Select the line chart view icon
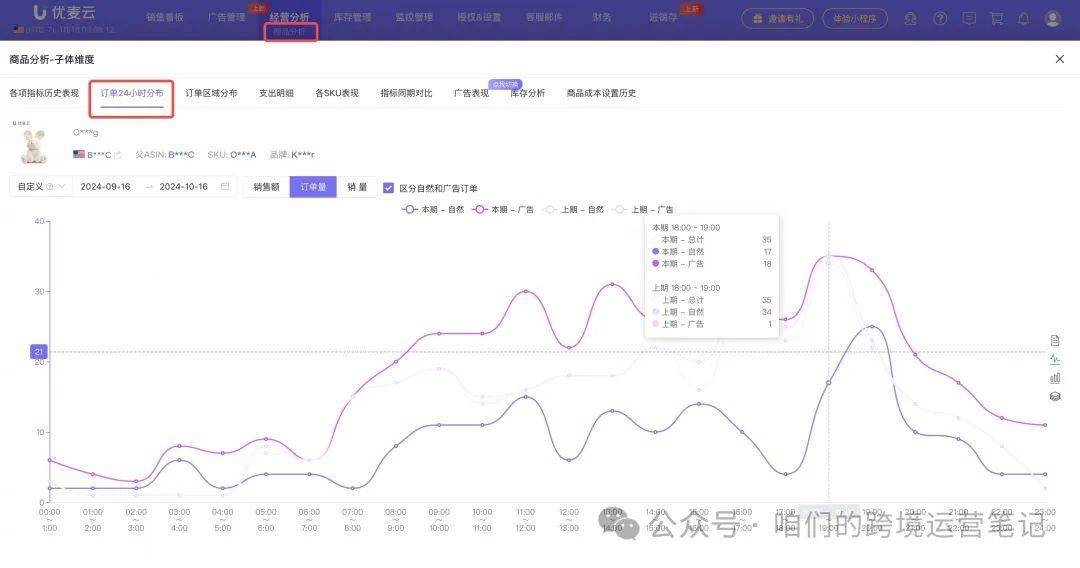 1055,359
